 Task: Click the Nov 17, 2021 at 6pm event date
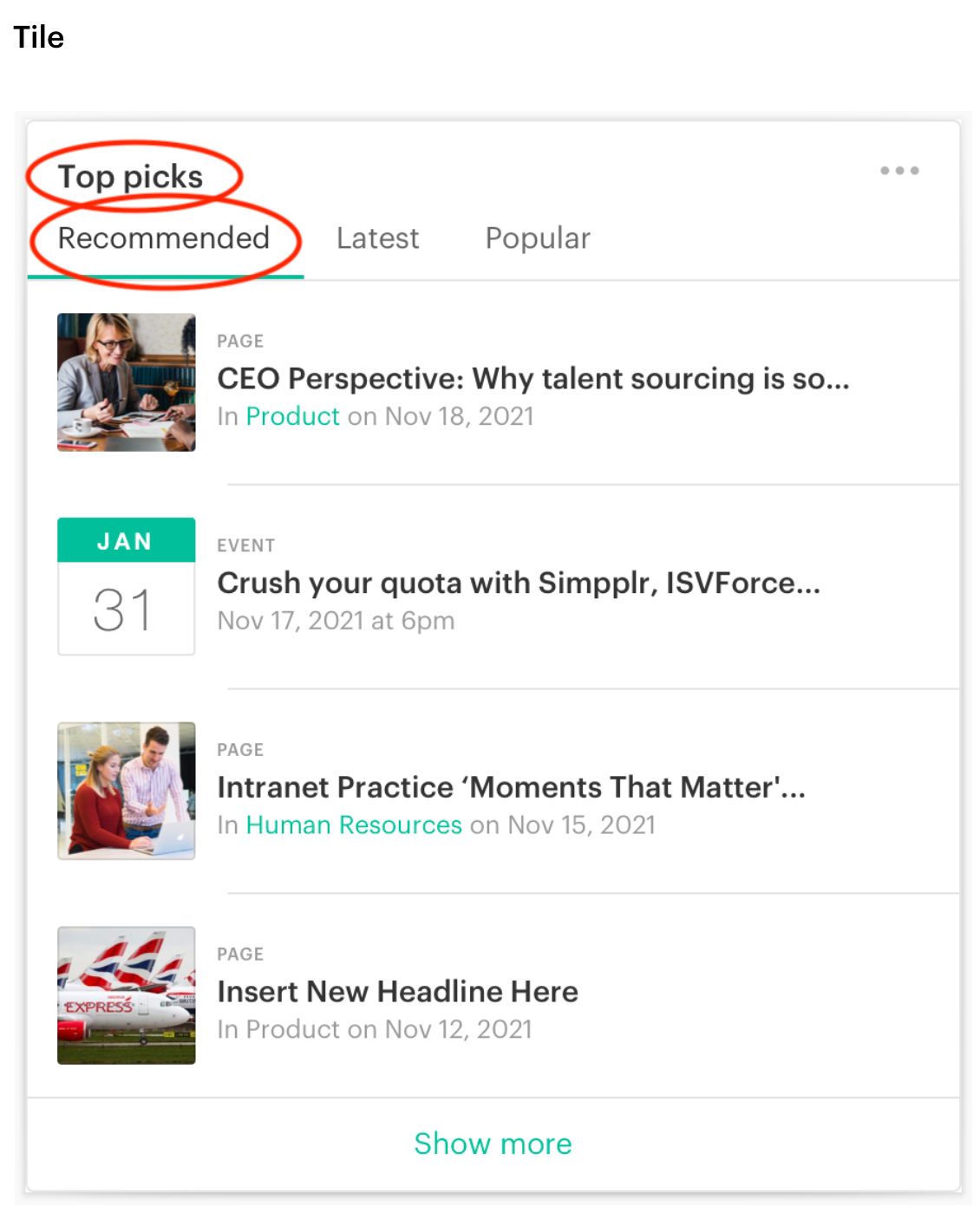(x=336, y=621)
